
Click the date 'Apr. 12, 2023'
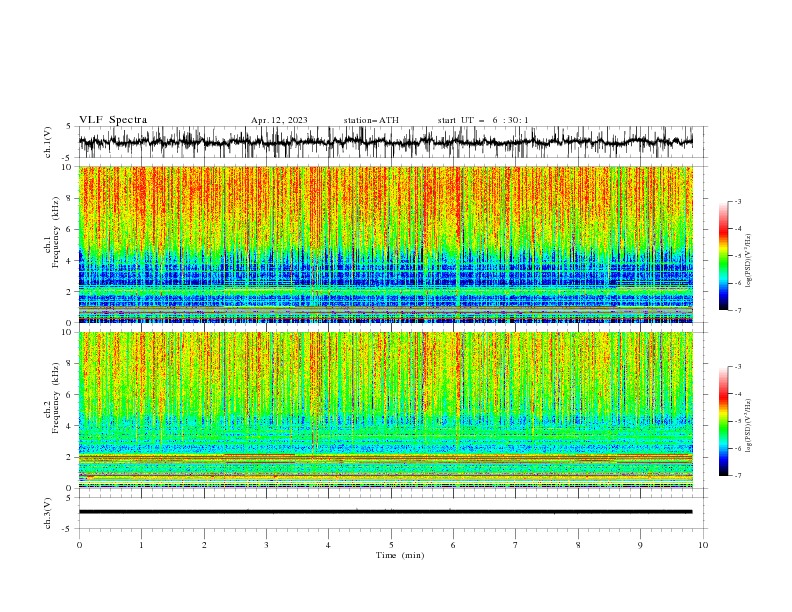[x=279, y=120]
